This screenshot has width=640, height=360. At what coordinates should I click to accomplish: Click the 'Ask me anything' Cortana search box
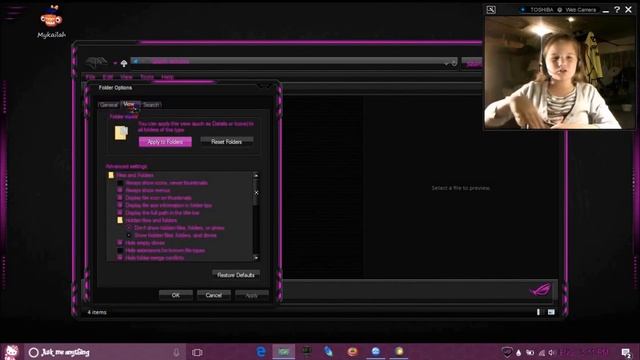[x=104, y=352]
